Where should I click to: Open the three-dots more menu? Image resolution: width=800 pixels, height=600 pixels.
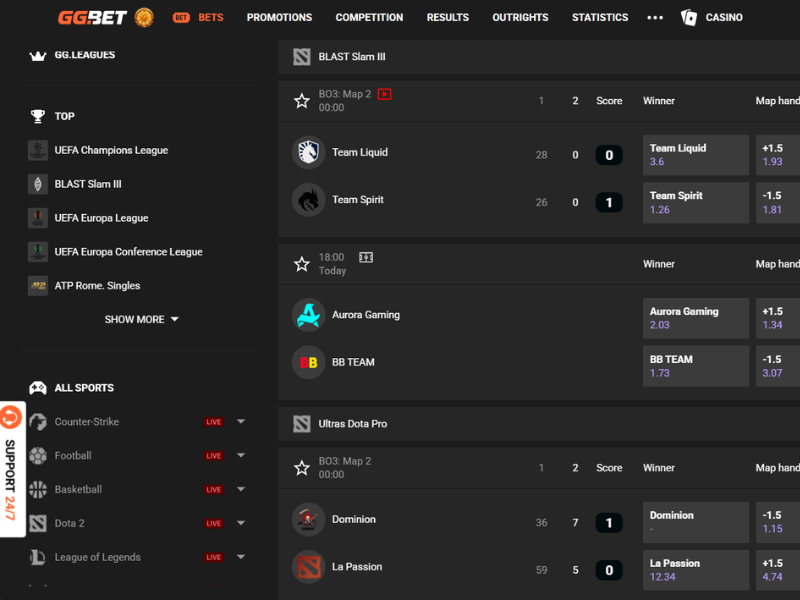tap(655, 17)
